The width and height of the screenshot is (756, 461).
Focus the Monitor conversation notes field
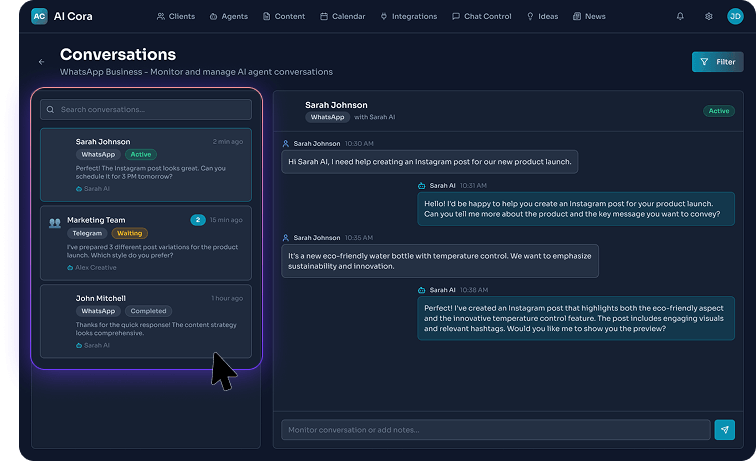pyautogui.click(x=496, y=430)
